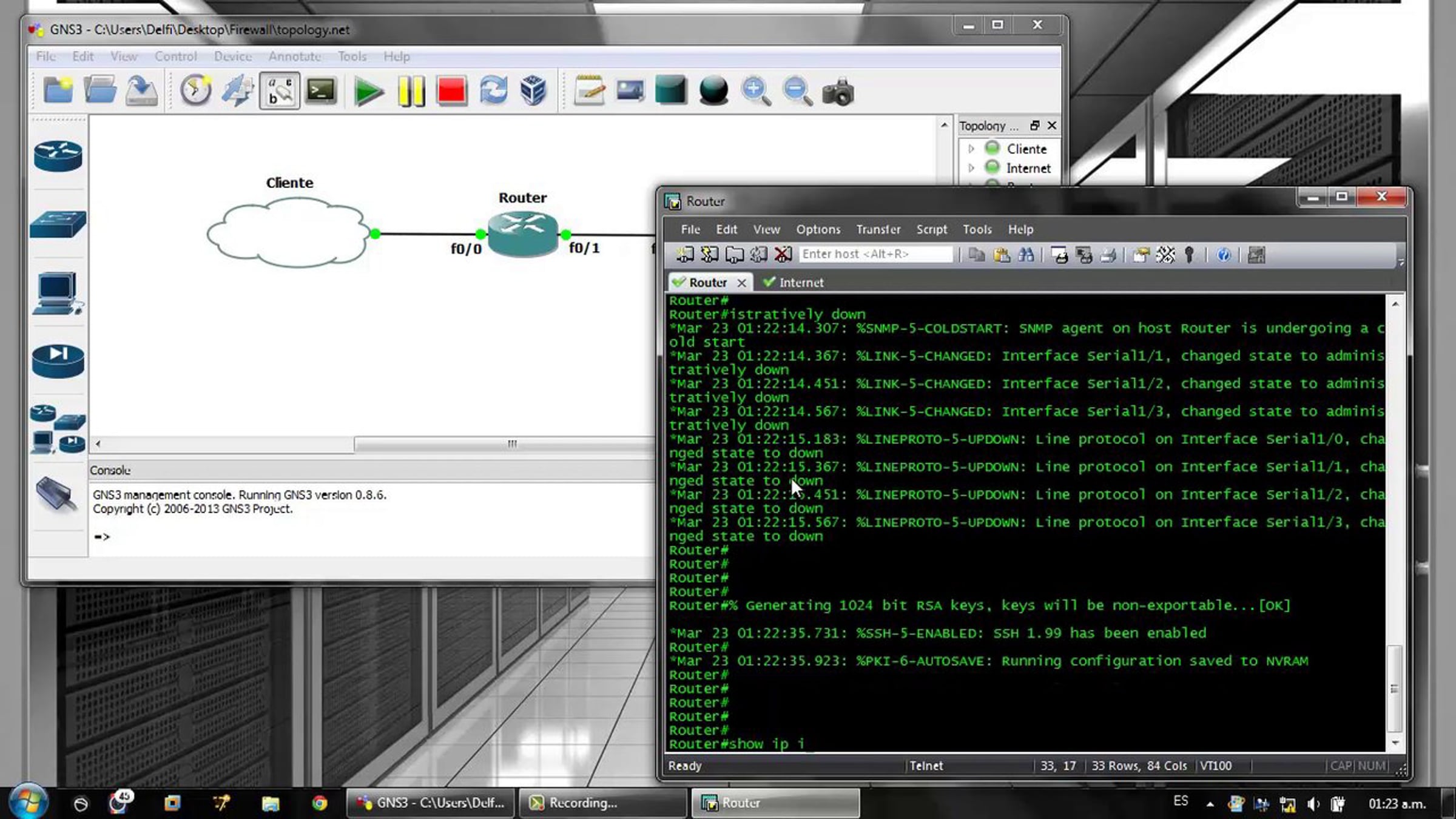Reload all devices with the blue arrows icon
This screenshot has width=1456, height=819.
click(x=493, y=91)
